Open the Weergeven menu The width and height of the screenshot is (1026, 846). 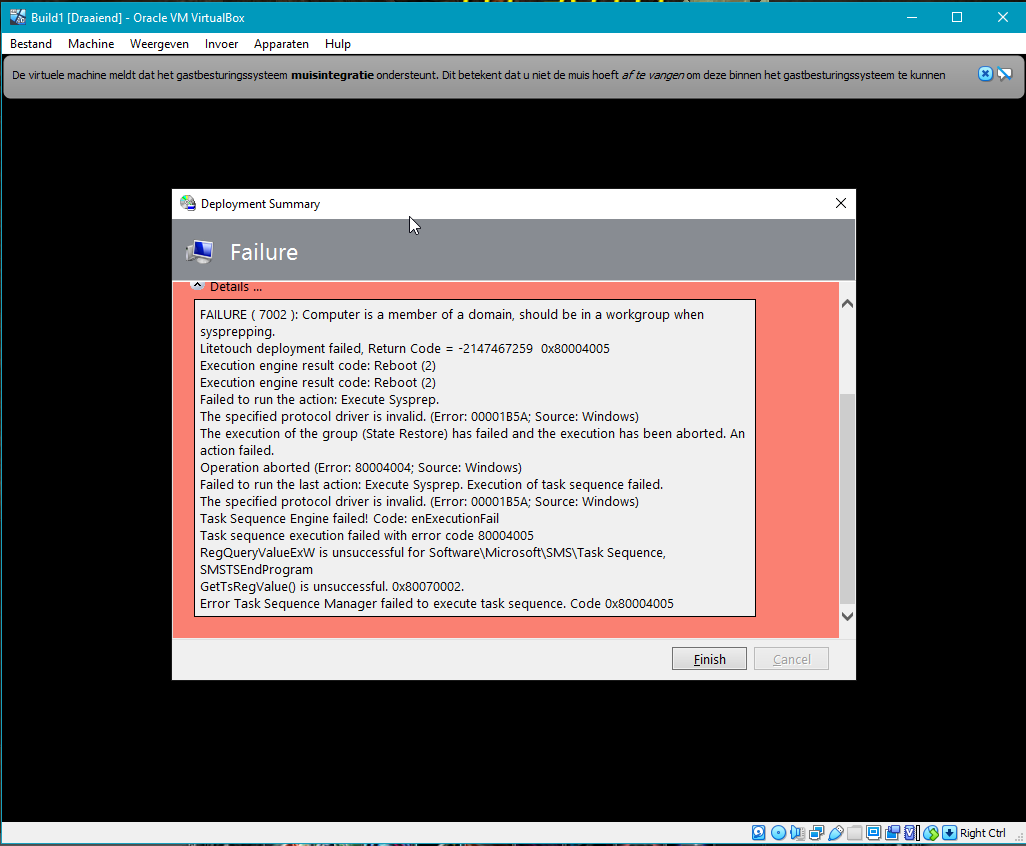click(159, 44)
